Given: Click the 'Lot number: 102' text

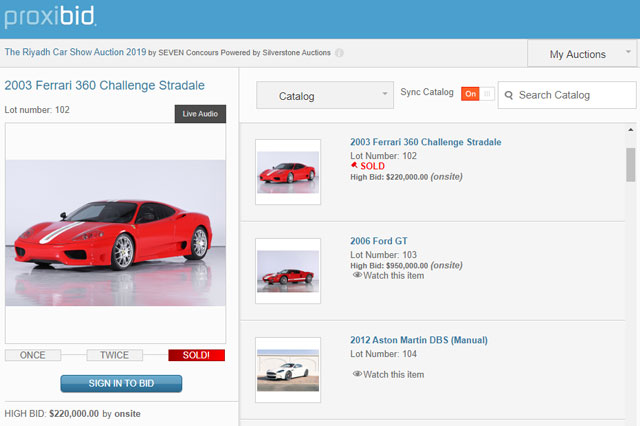Looking at the screenshot, I should [37, 110].
